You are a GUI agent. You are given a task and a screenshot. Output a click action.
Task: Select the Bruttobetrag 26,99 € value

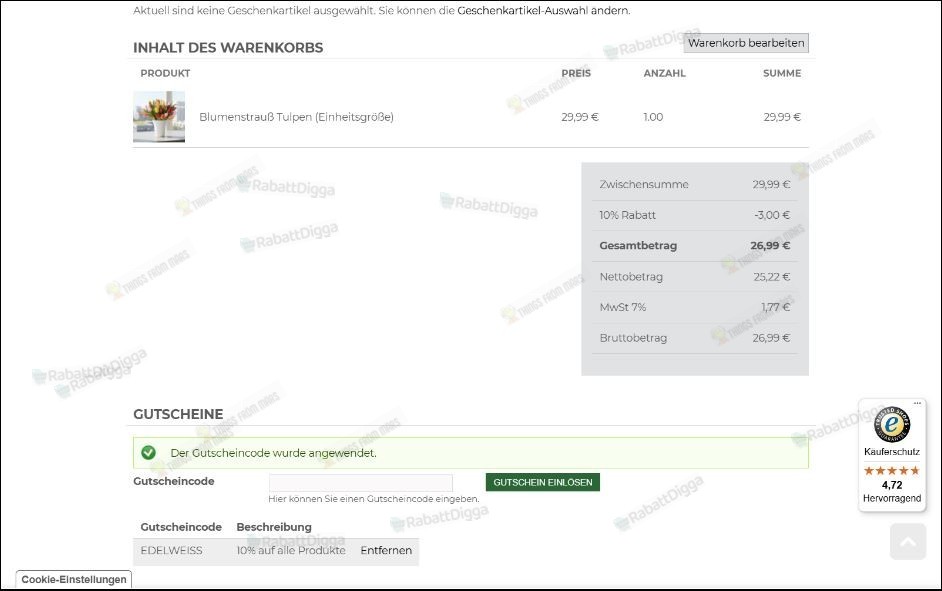[x=771, y=338]
